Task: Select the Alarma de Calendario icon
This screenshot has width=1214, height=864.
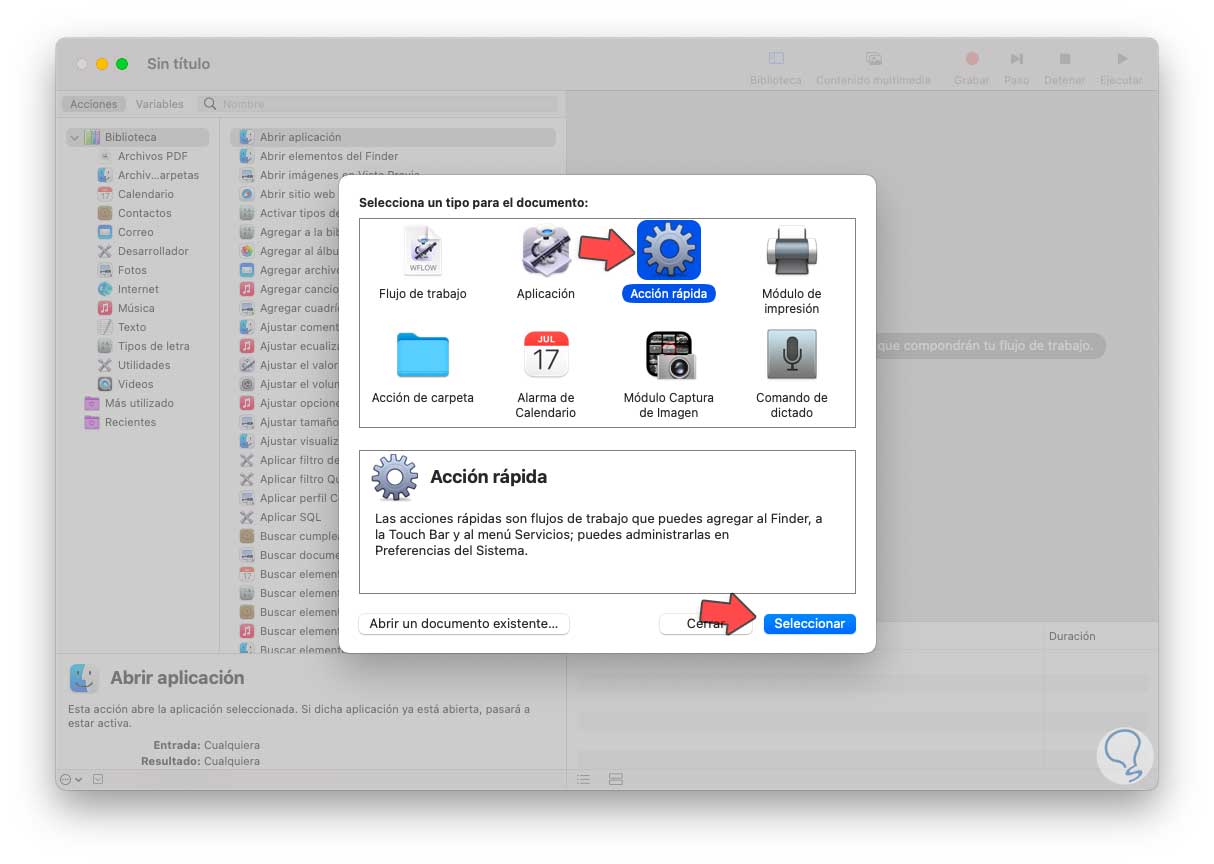Action: 546,354
